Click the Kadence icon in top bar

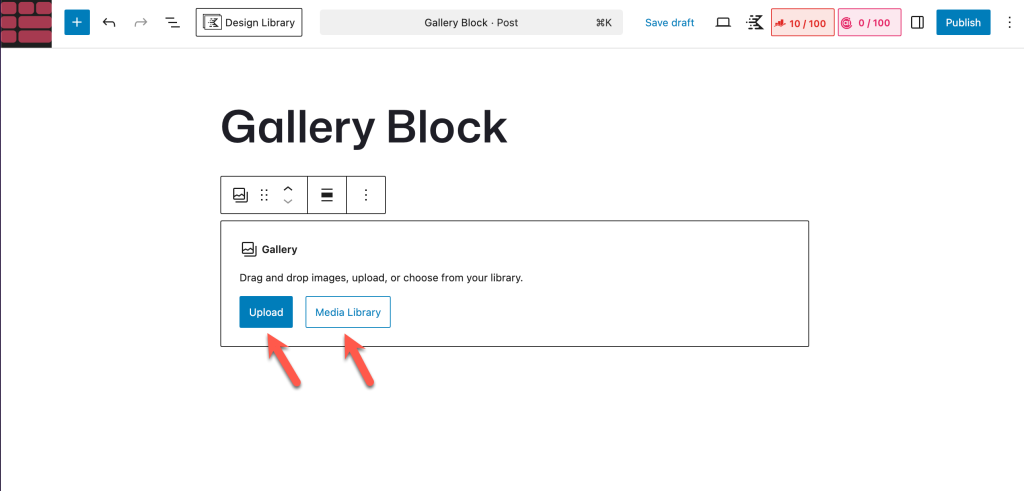pos(755,22)
